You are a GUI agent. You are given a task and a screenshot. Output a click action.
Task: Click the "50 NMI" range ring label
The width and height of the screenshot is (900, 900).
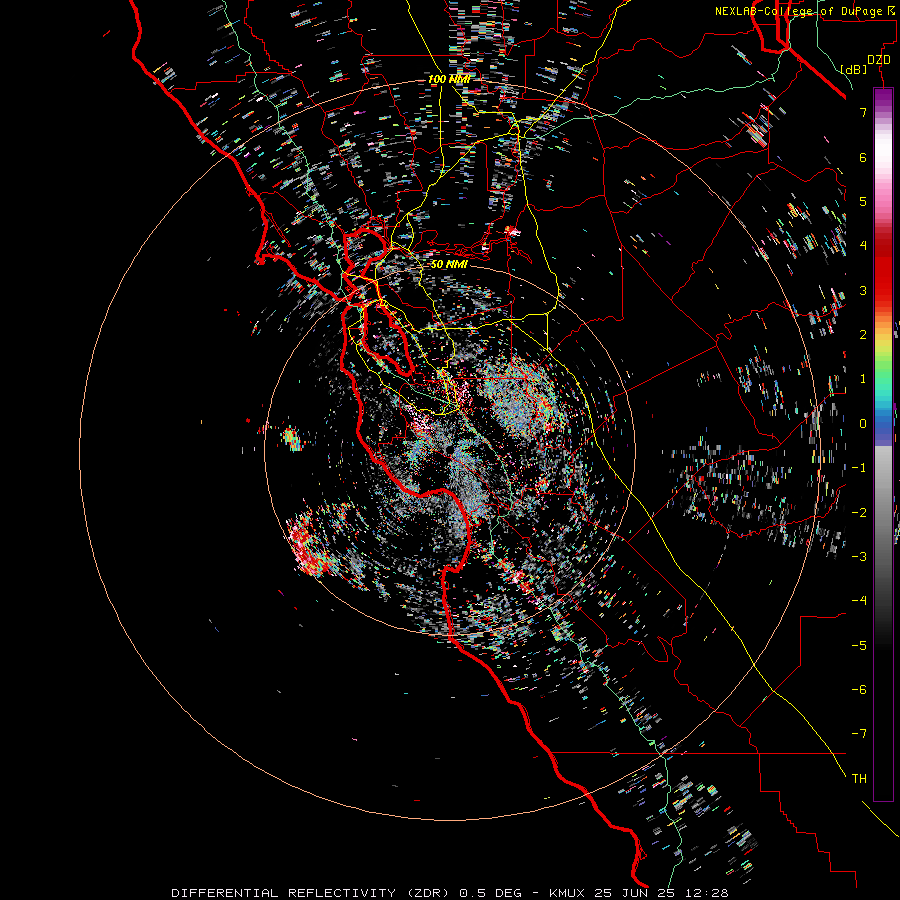coord(449,264)
